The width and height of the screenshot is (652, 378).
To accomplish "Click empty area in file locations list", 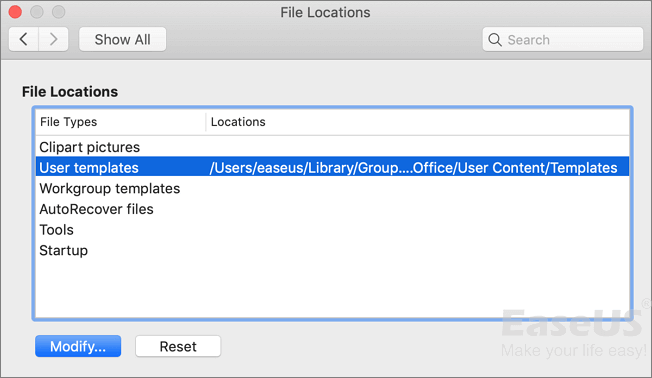I will [x=332, y=289].
